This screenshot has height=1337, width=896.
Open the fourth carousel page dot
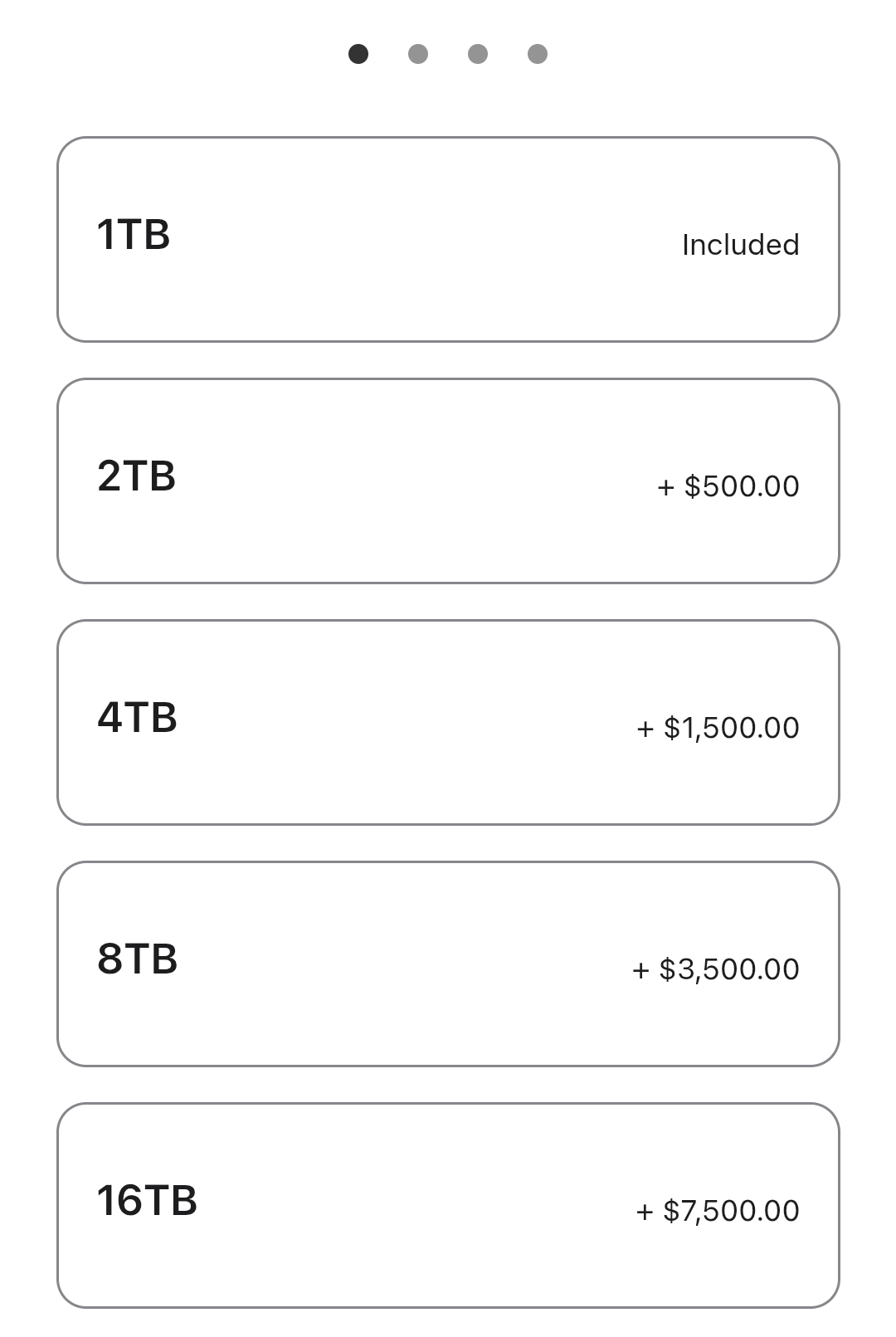538,54
